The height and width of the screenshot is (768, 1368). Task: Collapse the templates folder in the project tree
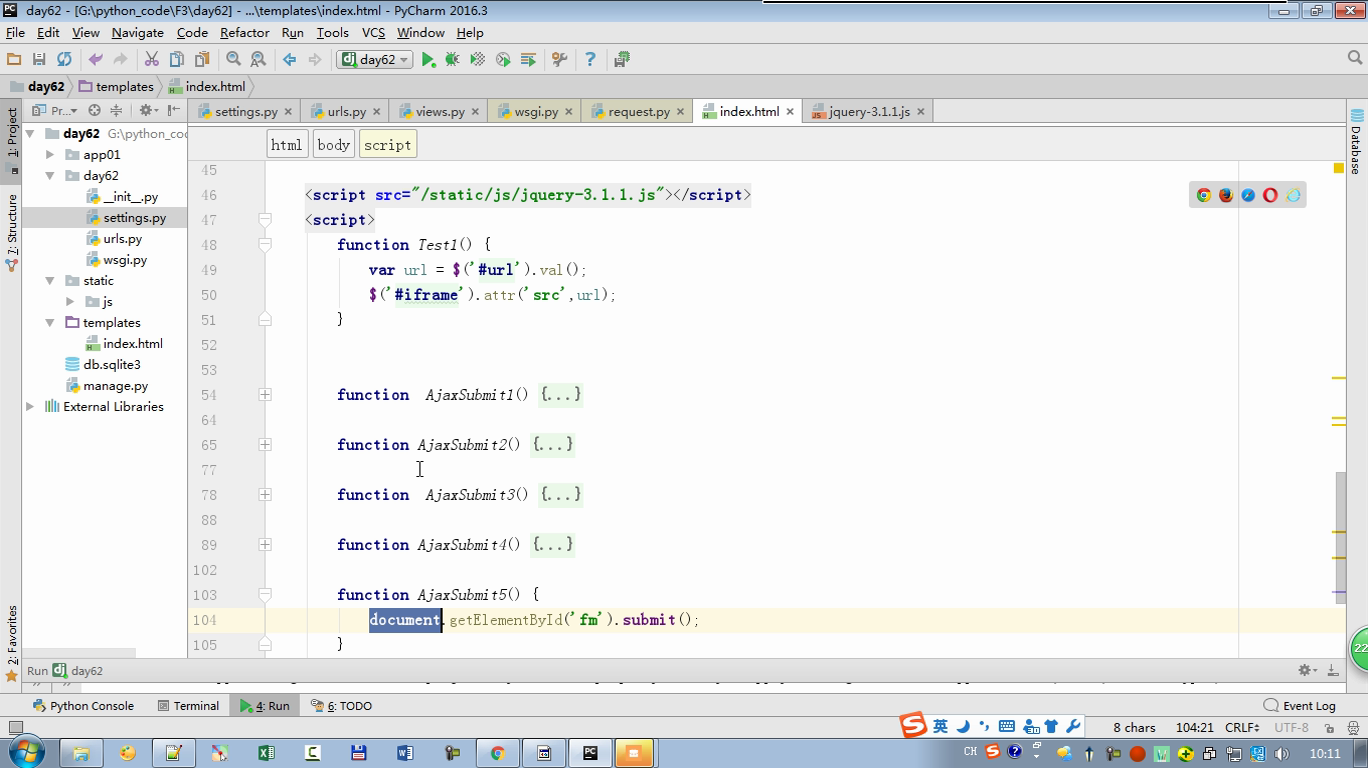(x=50, y=323)
